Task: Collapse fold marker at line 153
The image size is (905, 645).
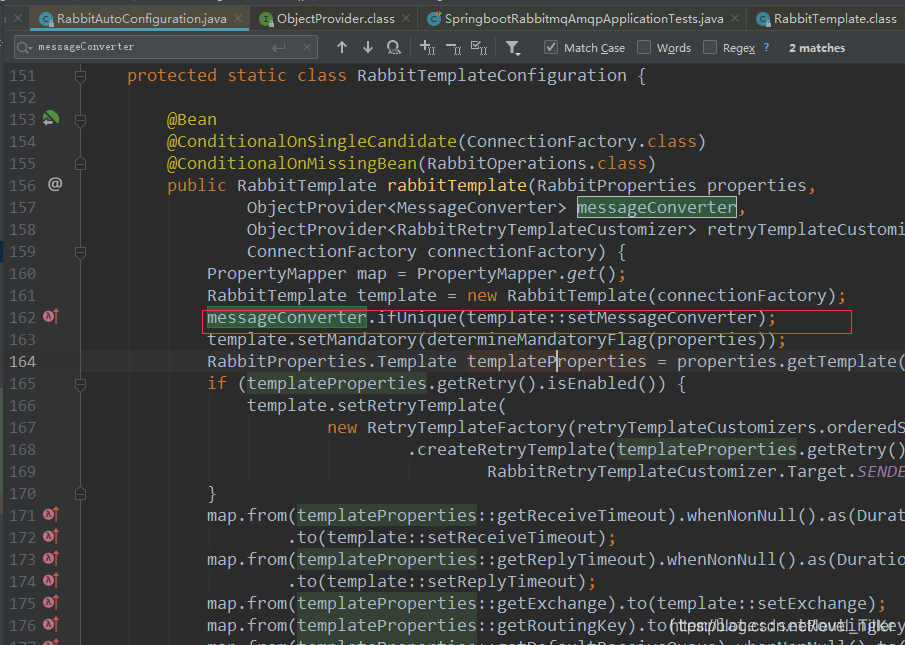Action: (x=80, y=120)
